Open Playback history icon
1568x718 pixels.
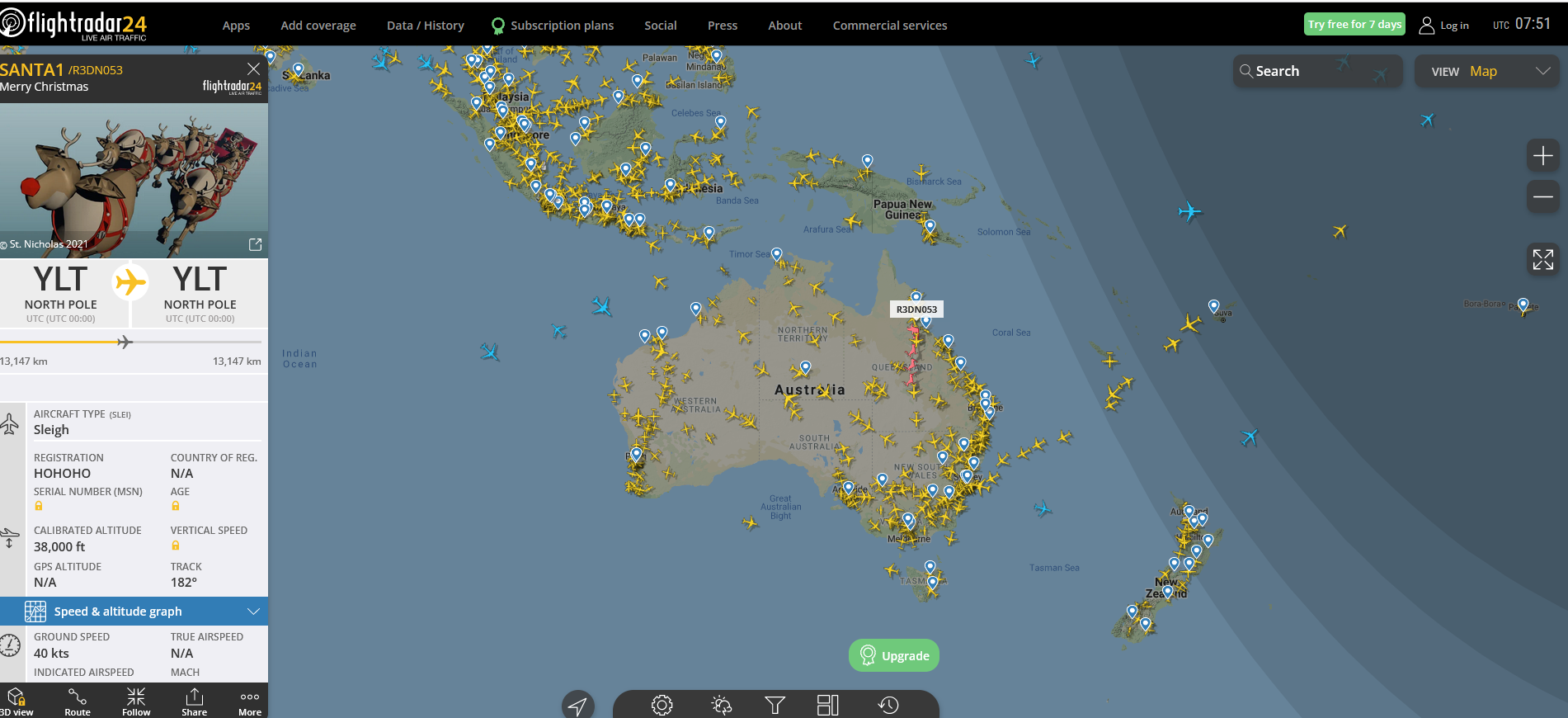pyautogui.click(x=888, y=705)
